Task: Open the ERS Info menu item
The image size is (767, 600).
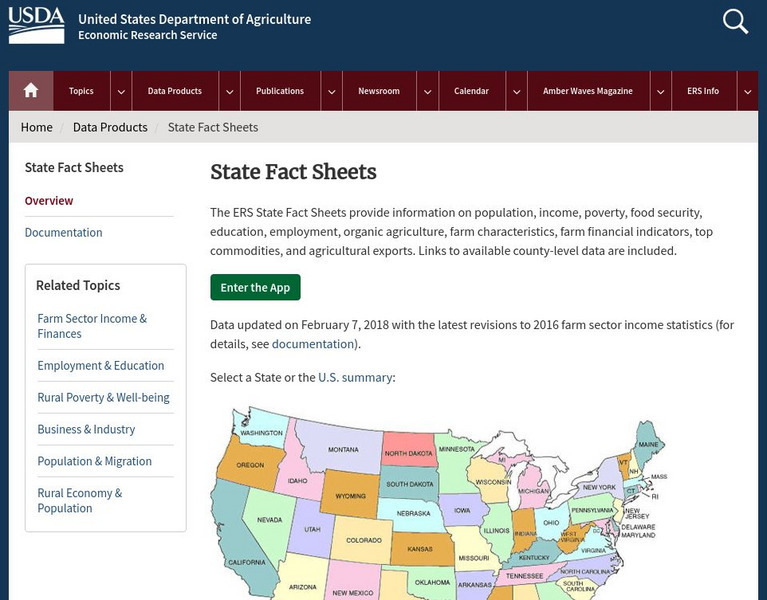Action: click(x=703, y=91)
